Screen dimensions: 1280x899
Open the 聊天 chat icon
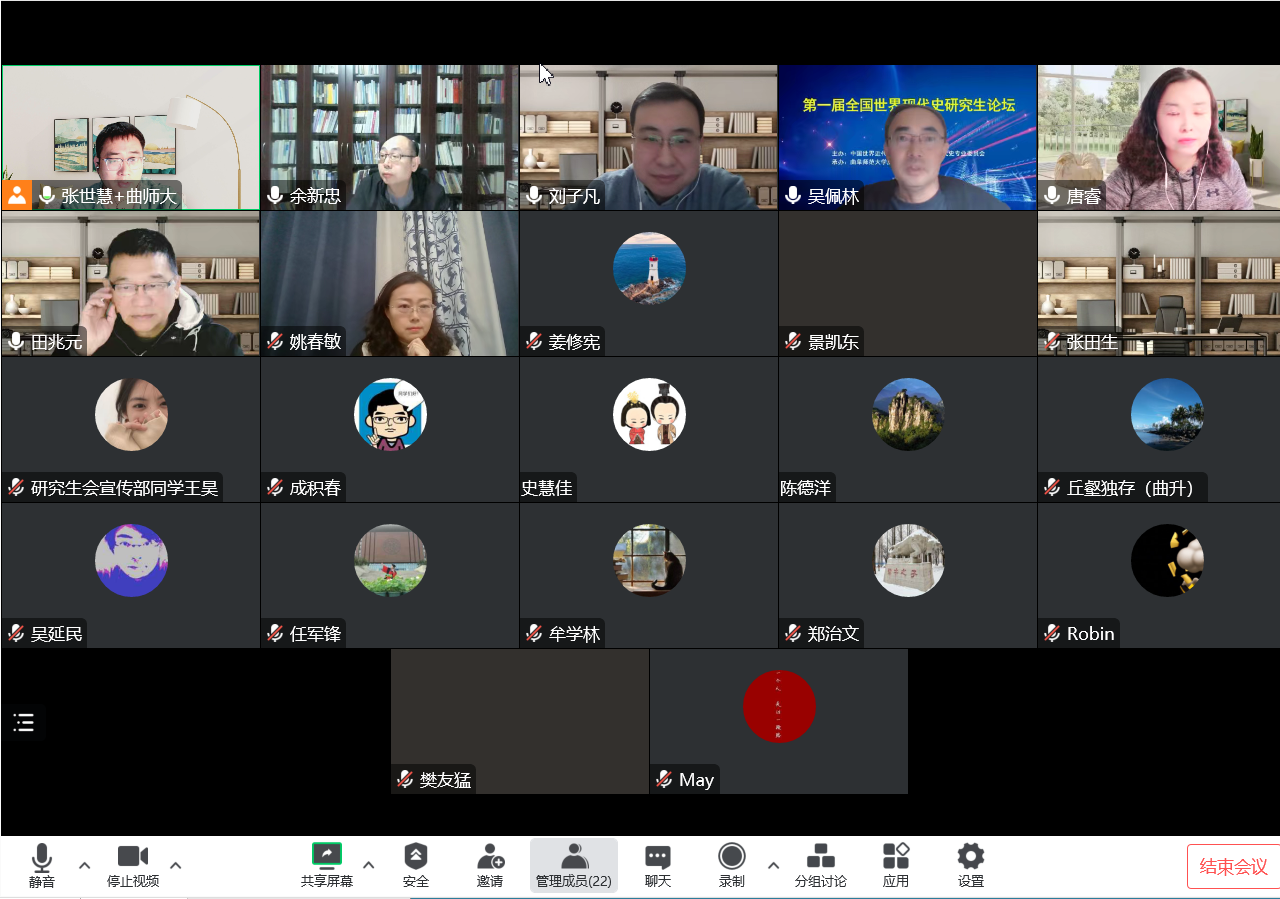657,857
